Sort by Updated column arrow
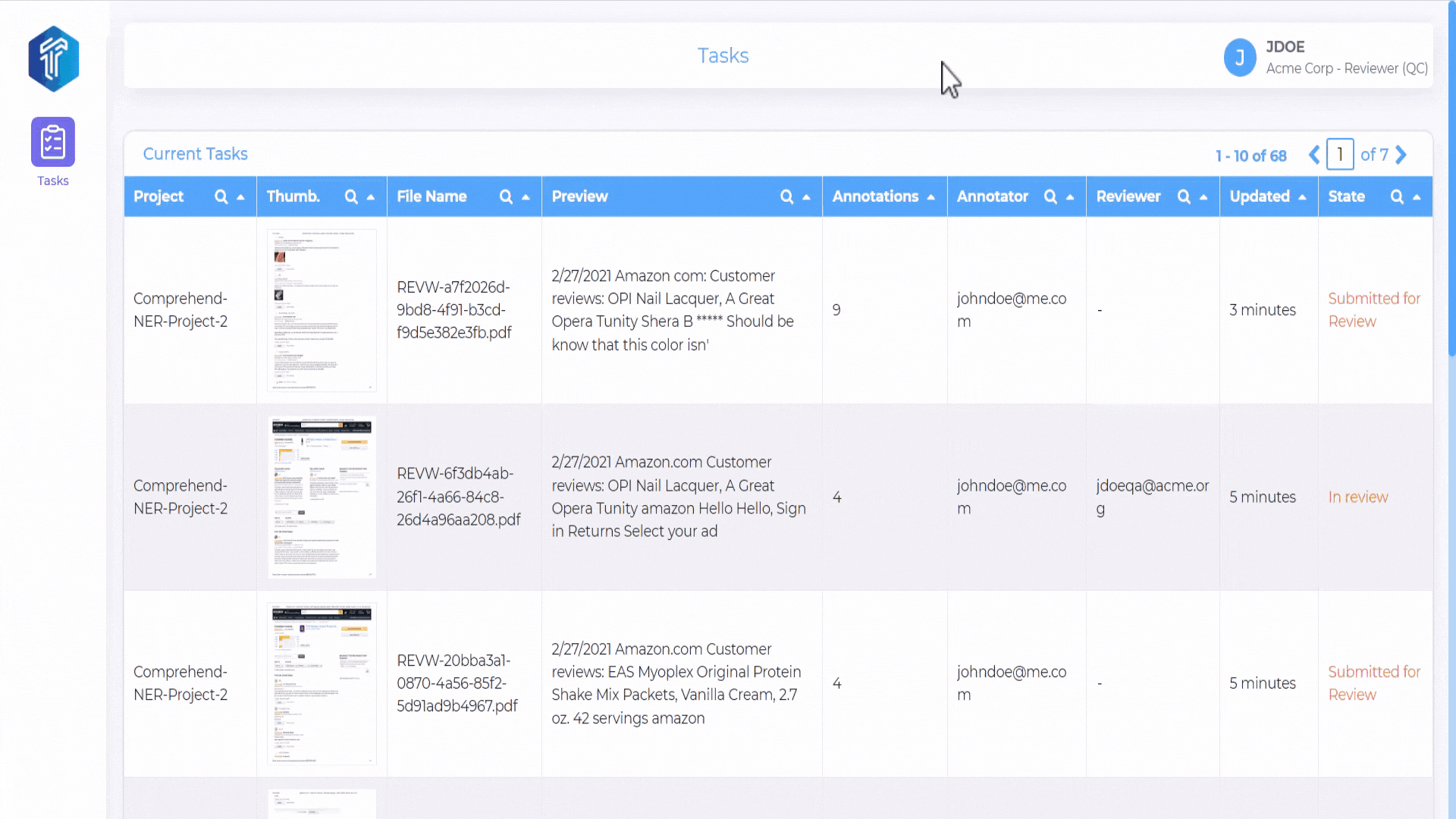This screenshot has height=819, width=1456. click(1302, 197)
